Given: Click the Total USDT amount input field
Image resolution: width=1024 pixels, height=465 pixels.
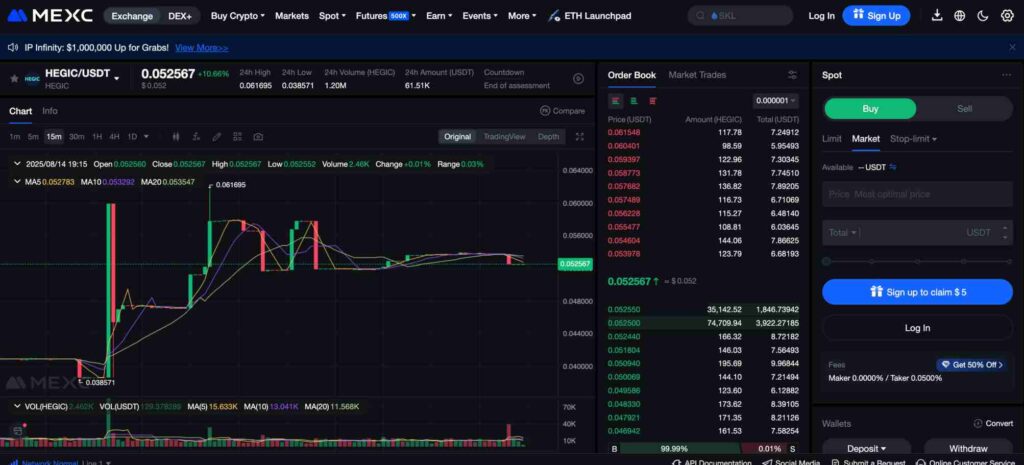Looking at the screenshot, I should 917,232.
